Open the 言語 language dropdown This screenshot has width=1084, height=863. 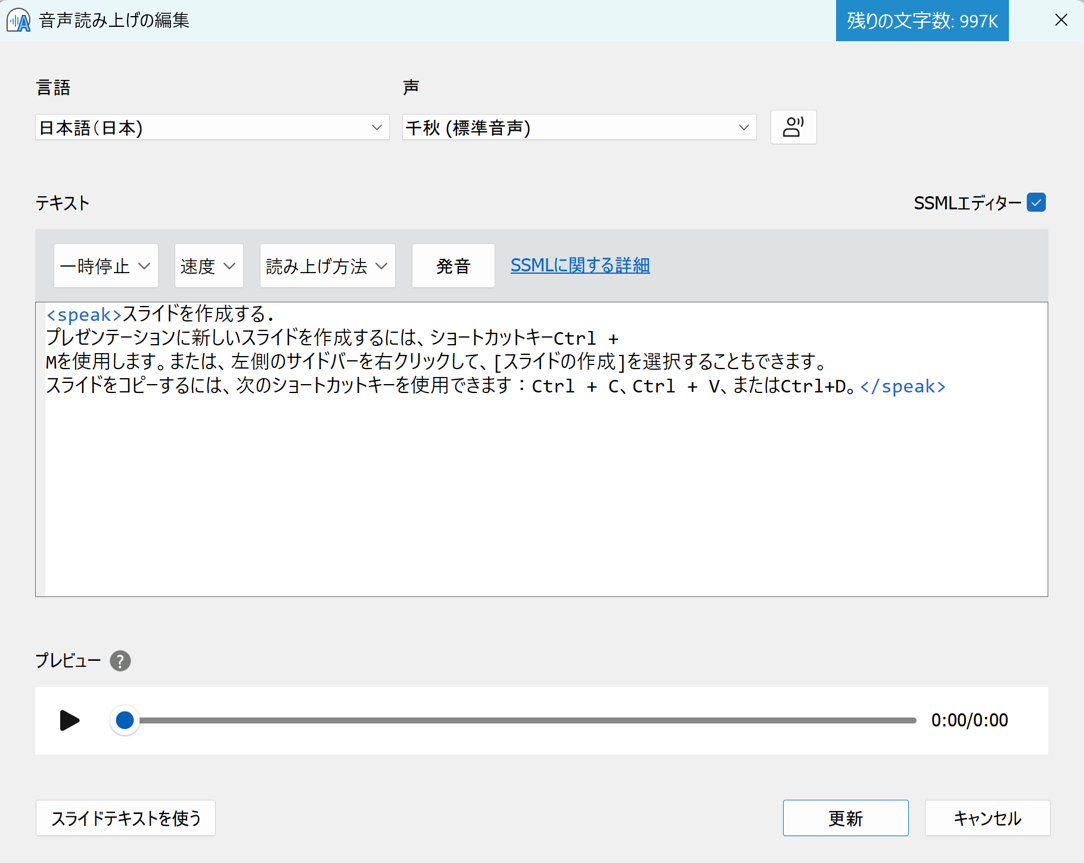click(212, 128)
